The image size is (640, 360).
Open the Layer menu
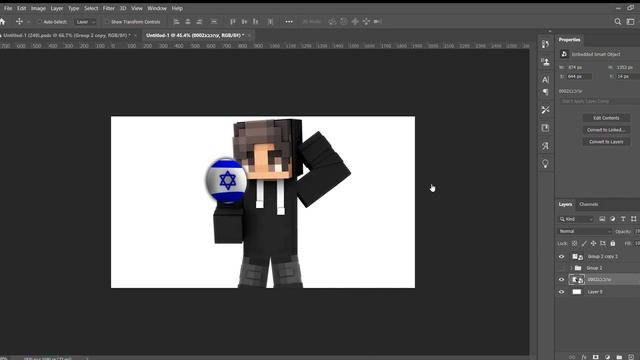click(57, 8)
